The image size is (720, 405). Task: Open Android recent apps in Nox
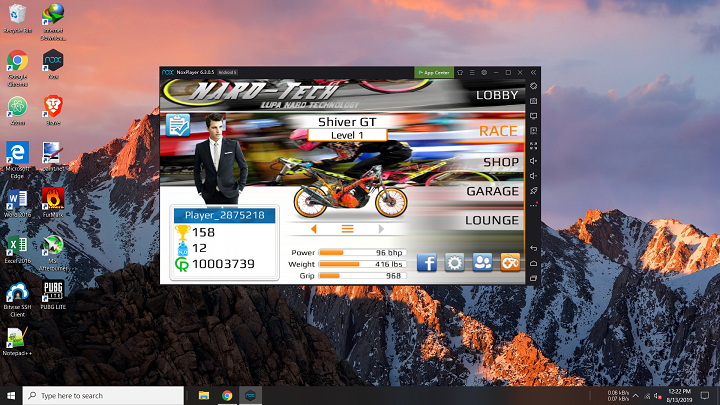click(x=533, y=278)
